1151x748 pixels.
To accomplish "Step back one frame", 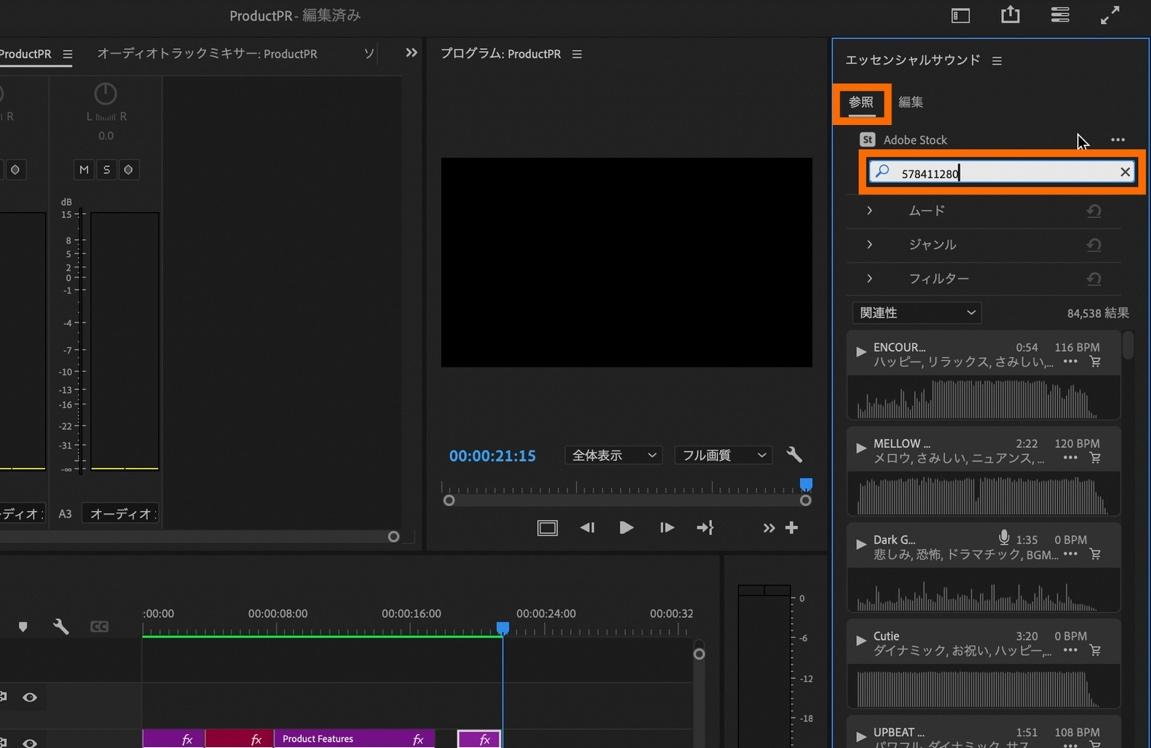I will tap(587, 528).
